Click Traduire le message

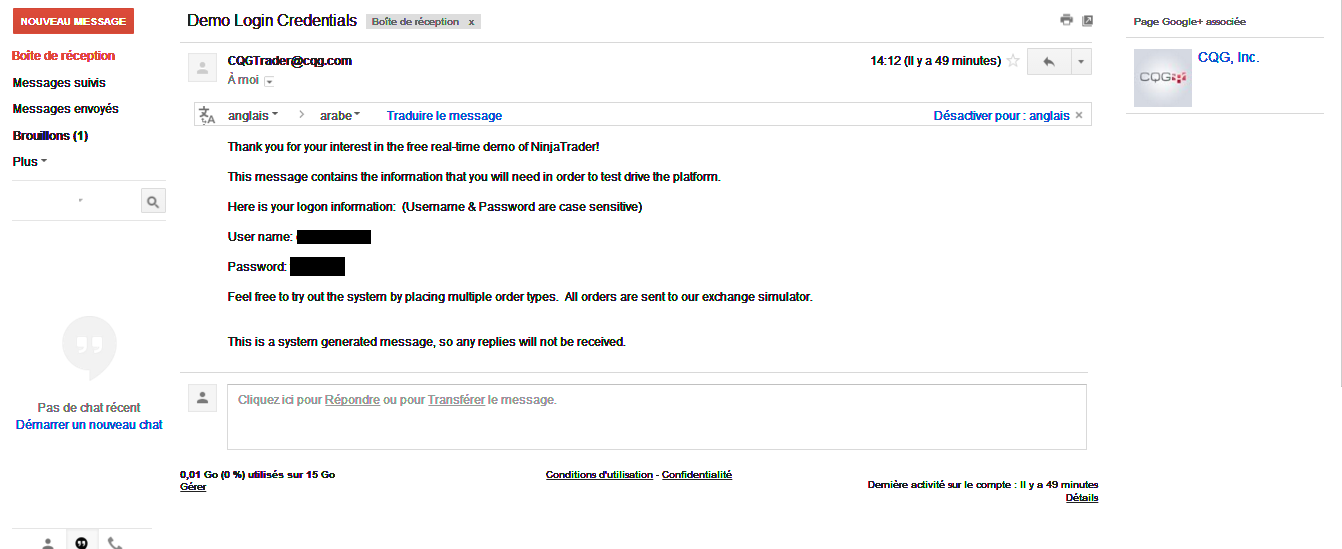point(444,116)
